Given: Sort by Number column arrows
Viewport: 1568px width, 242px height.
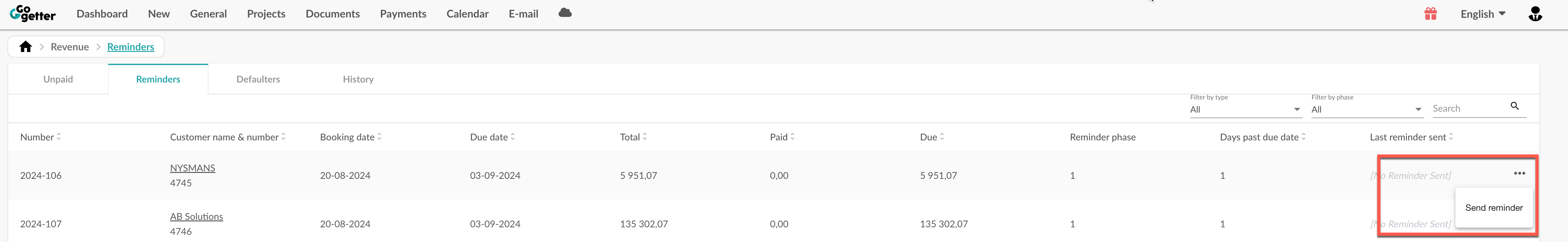Looking at the screenshot, I should [58, 137].
